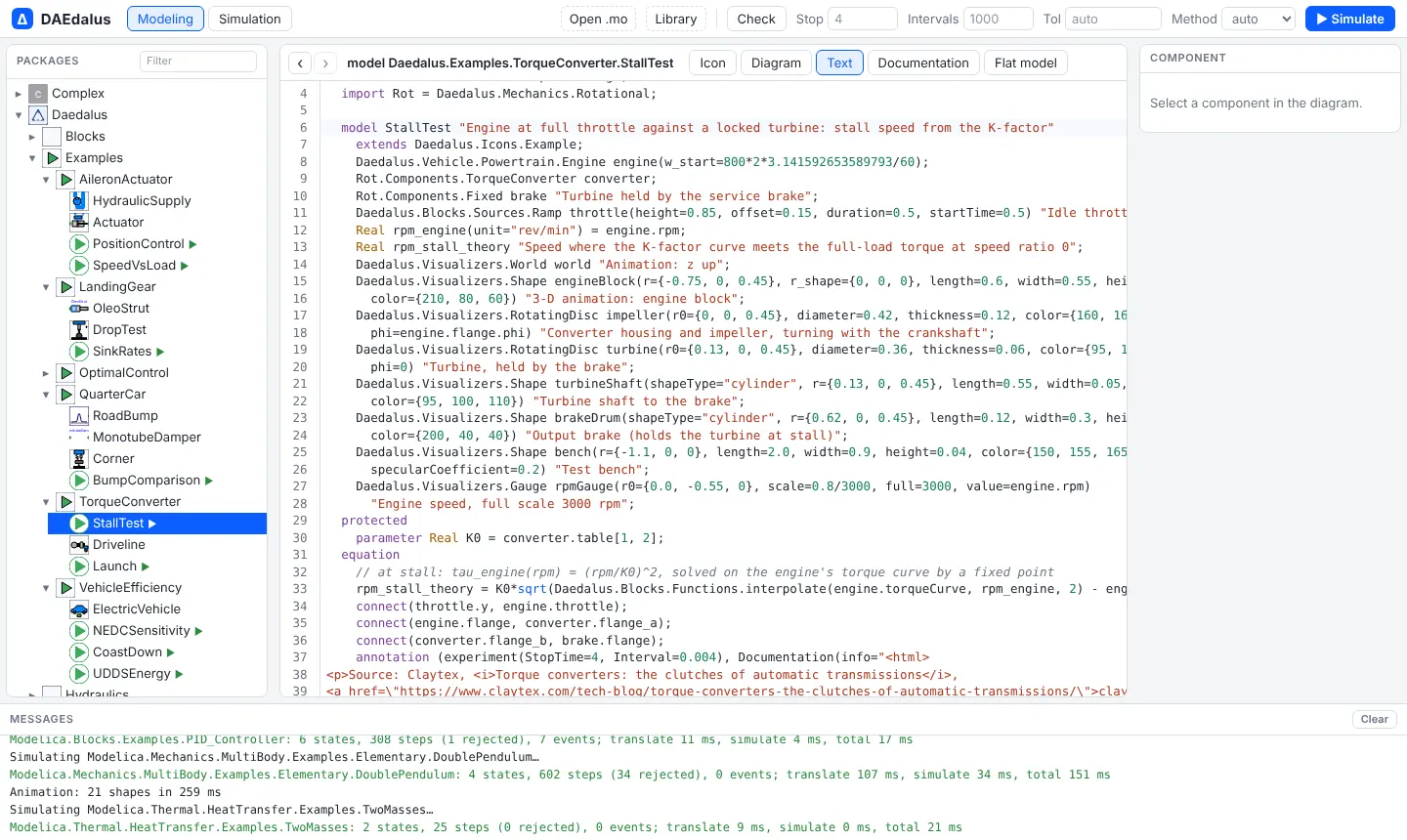Open the Diagram view tab
Viewport: 1407px width, 840px height.
776,63
